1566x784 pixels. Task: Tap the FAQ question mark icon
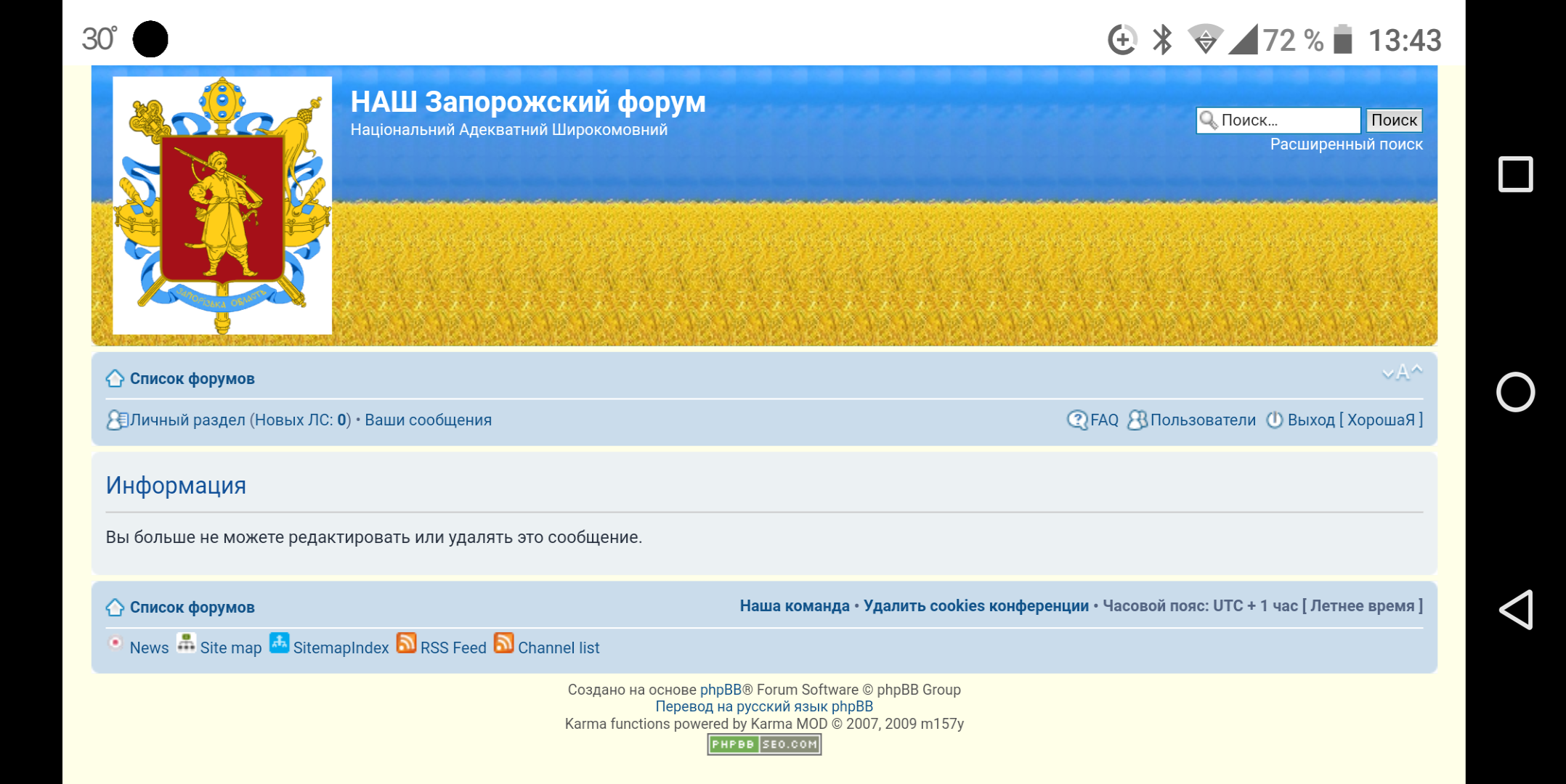coord(1076,420)
